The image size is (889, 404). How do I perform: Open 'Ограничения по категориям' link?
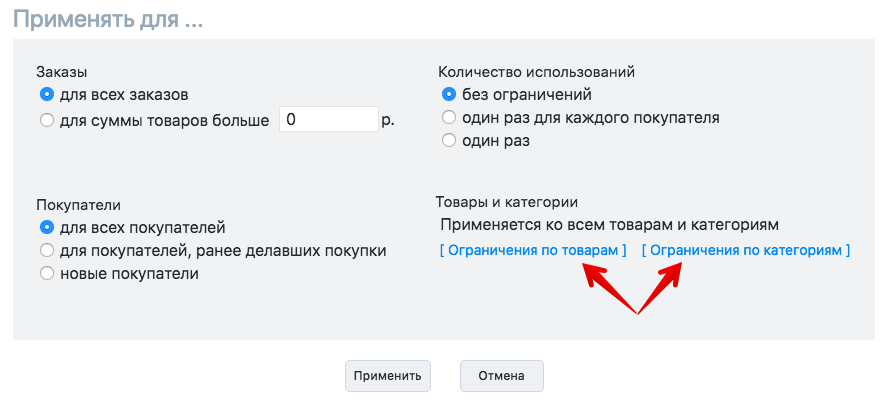746,250
